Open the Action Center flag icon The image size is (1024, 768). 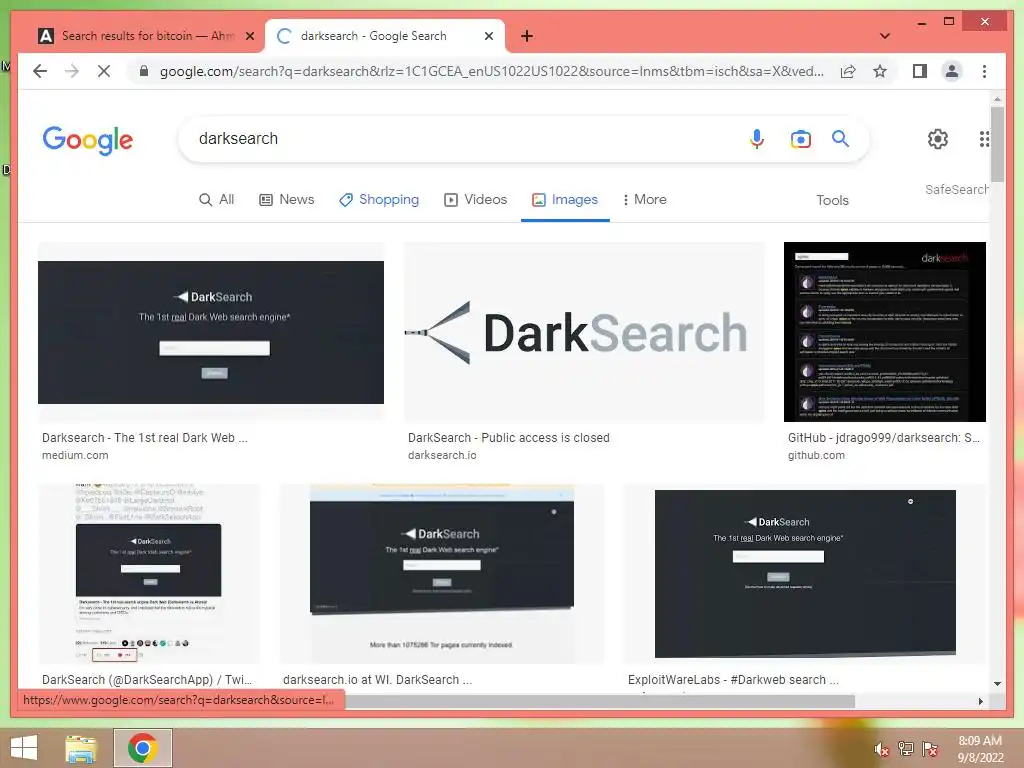click(930, 749)
